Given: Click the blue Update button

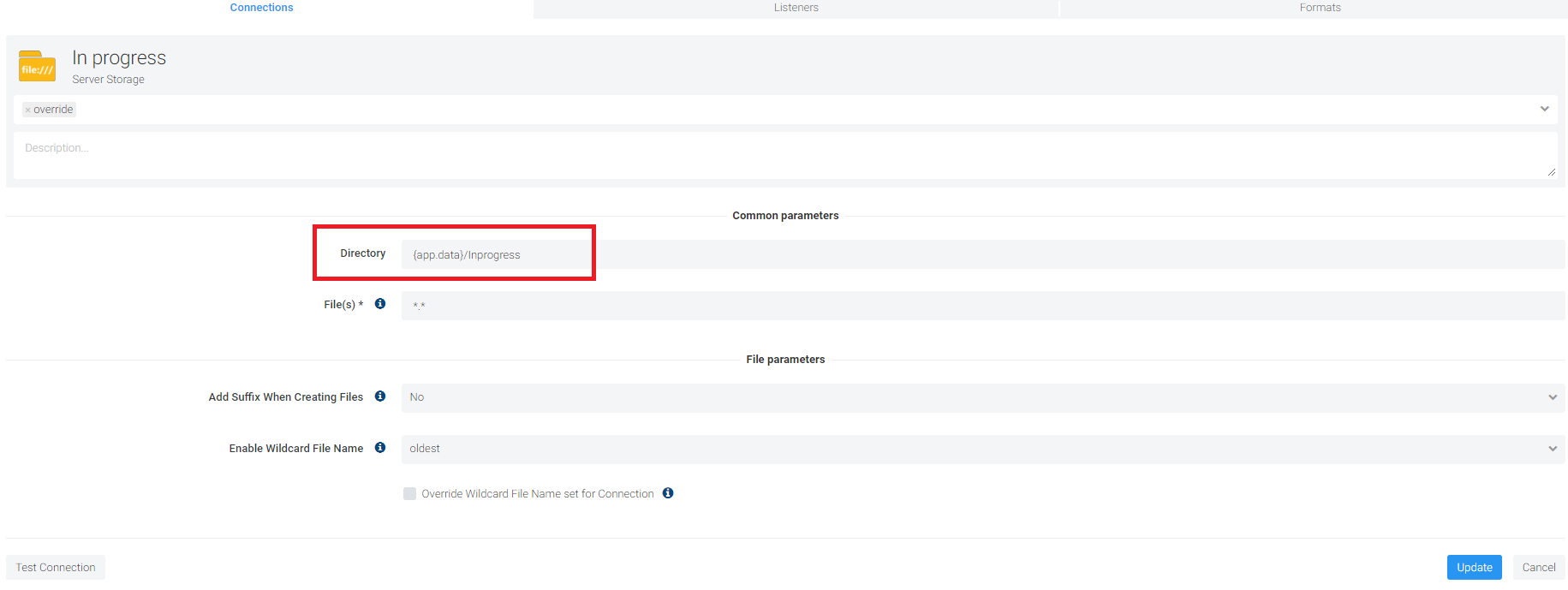Looking at the screenshot, I should [x=1474, y=568].
